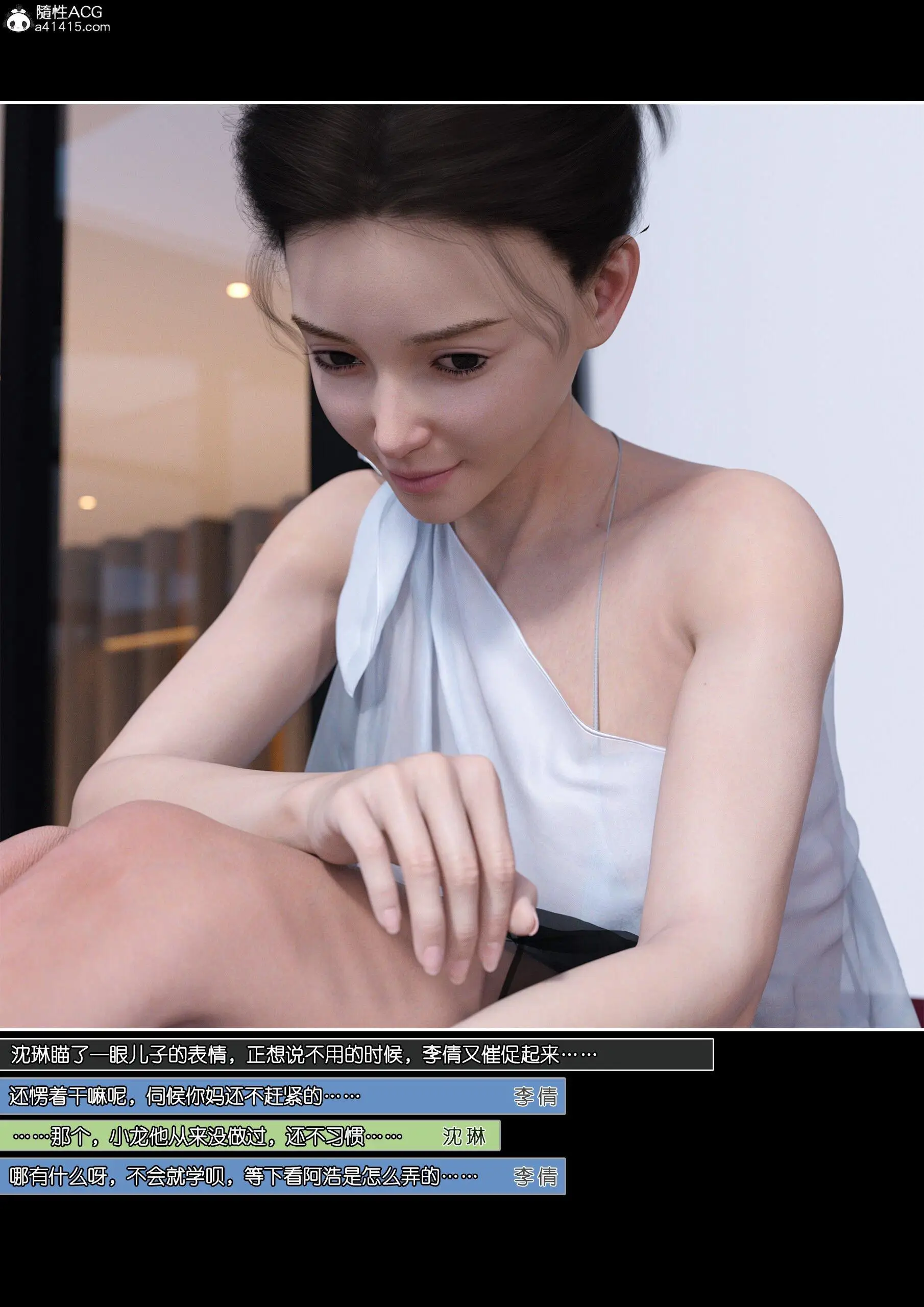The width and height of the screenshot is (924, 1307).
Task: Click the upper glowing ceiling light in background
Action: coord(238,291)
